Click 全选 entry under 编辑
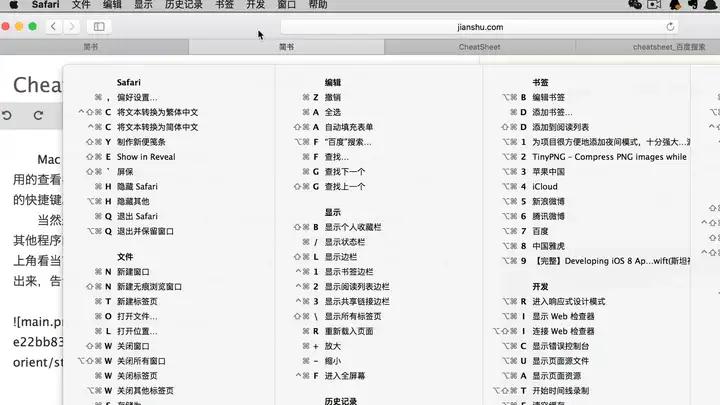The width and height of the screenshot is (720, 405). 333,112
